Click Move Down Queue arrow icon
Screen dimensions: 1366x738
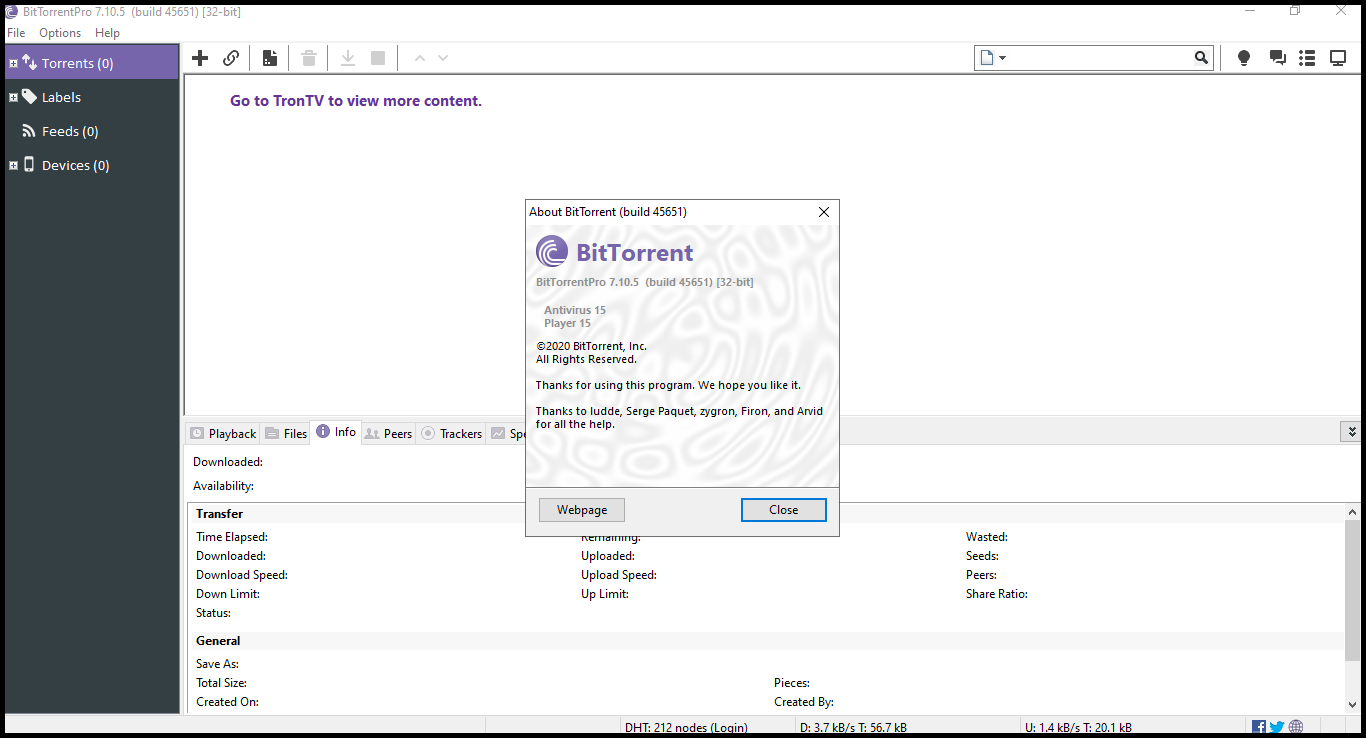coord(443,58)
